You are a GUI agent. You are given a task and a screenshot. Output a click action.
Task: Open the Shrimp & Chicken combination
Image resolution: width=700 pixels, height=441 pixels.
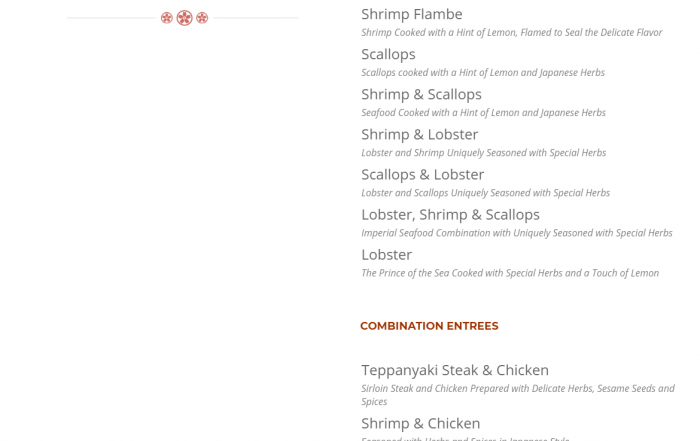(420, 423)
